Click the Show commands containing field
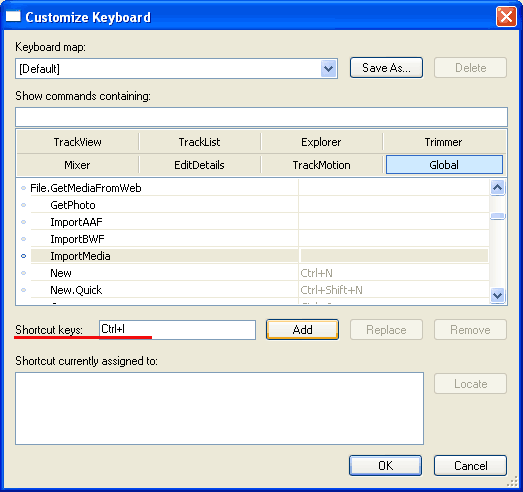This screenshot has width=523, height=492. (261, 117)
